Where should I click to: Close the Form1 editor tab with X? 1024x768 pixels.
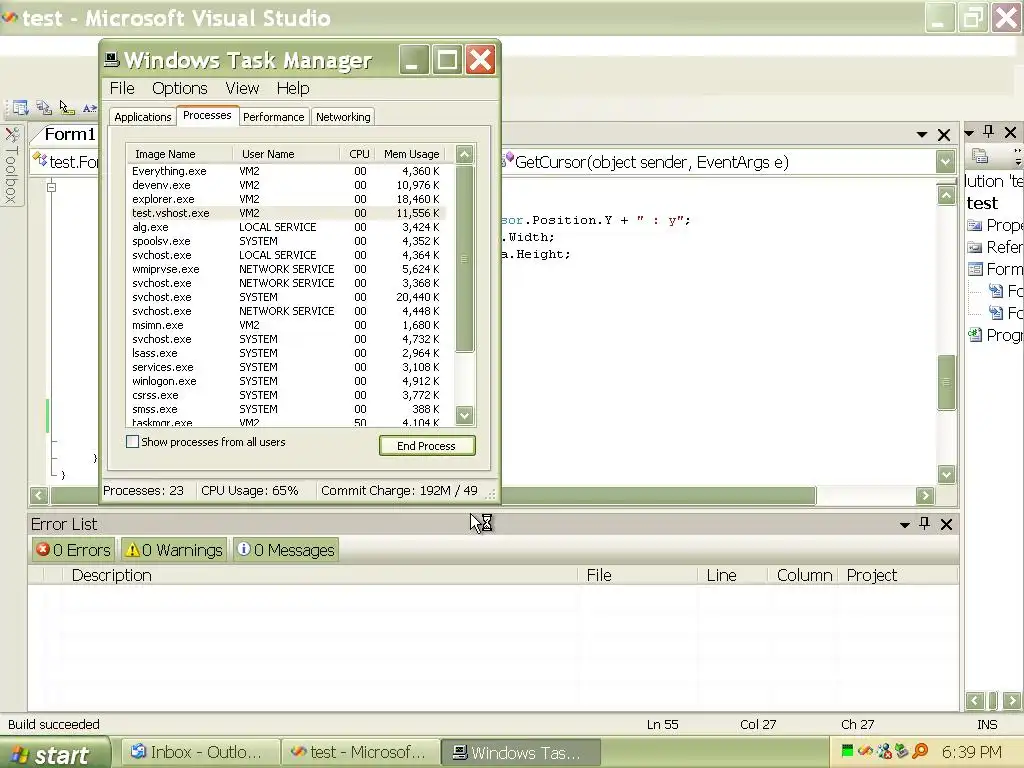(944, 135)
